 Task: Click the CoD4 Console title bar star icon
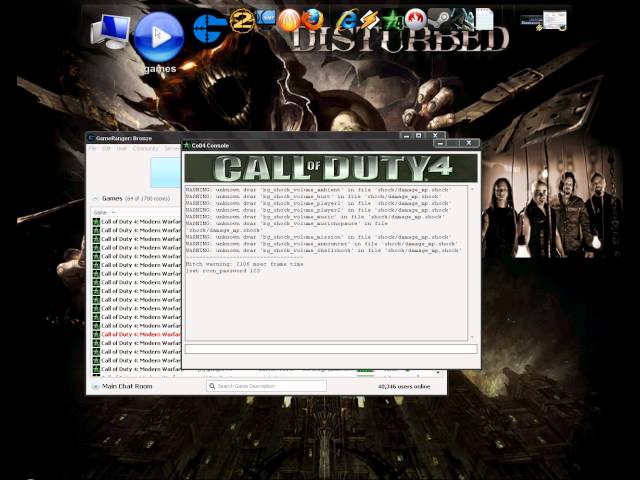click(x=187, y=145)
